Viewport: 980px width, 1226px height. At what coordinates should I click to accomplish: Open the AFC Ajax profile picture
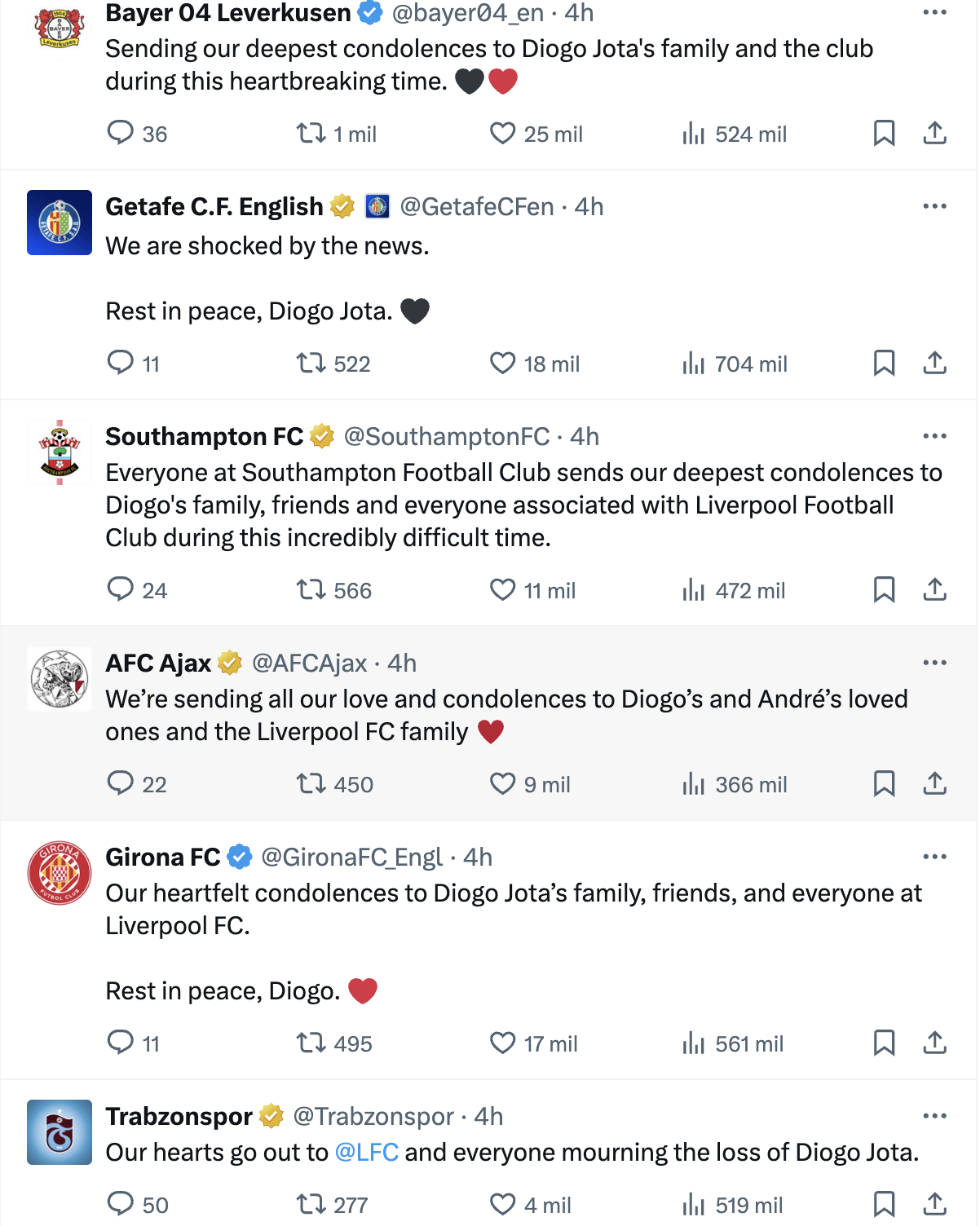60,680
